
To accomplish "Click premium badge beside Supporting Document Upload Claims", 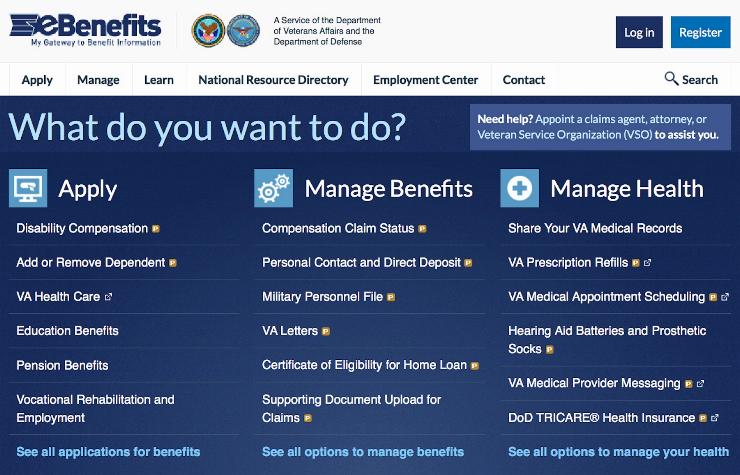I will [x=308, y=418].
